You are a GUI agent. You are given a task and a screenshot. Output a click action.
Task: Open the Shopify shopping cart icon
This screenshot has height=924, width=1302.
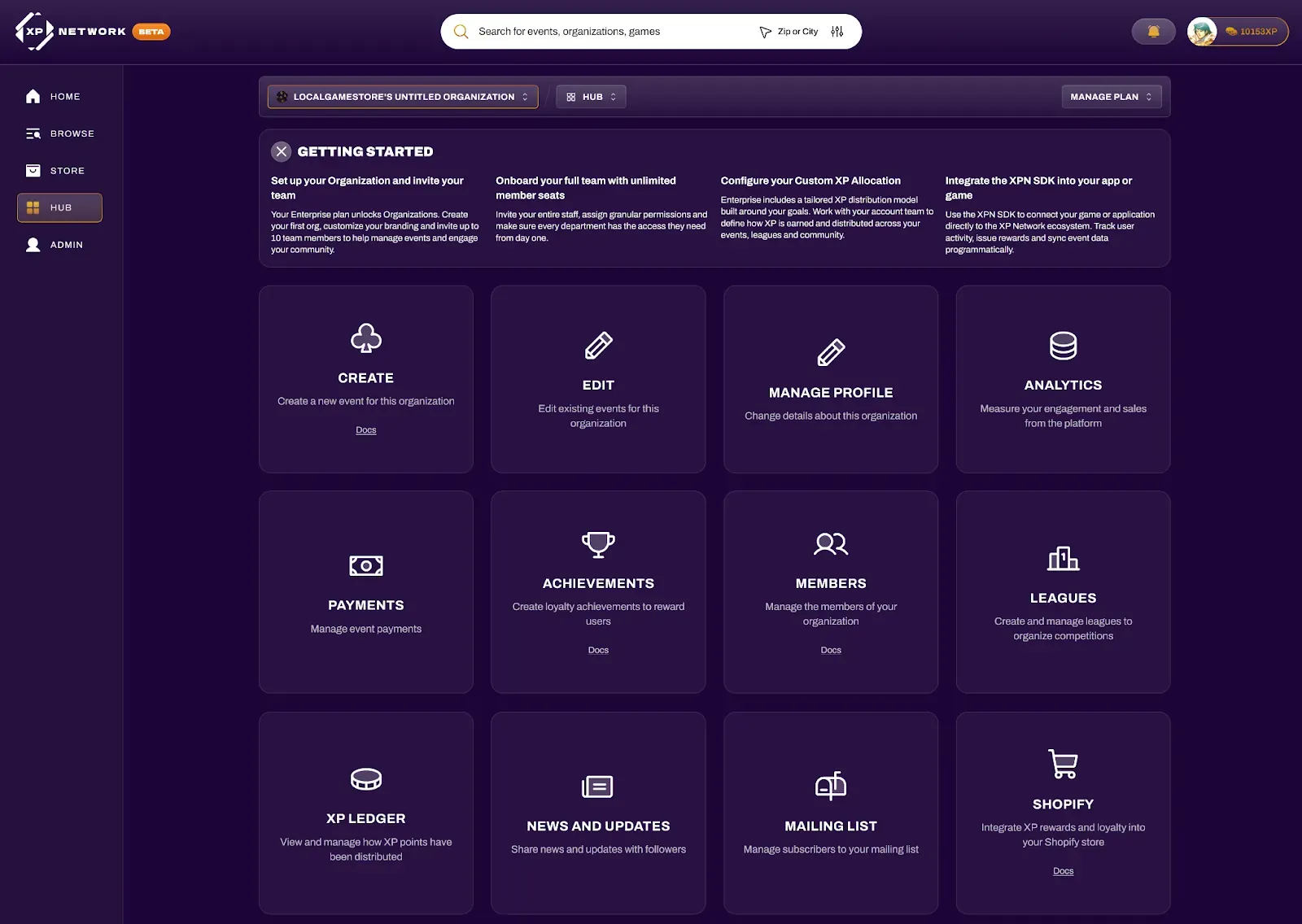click(1063, 765)
